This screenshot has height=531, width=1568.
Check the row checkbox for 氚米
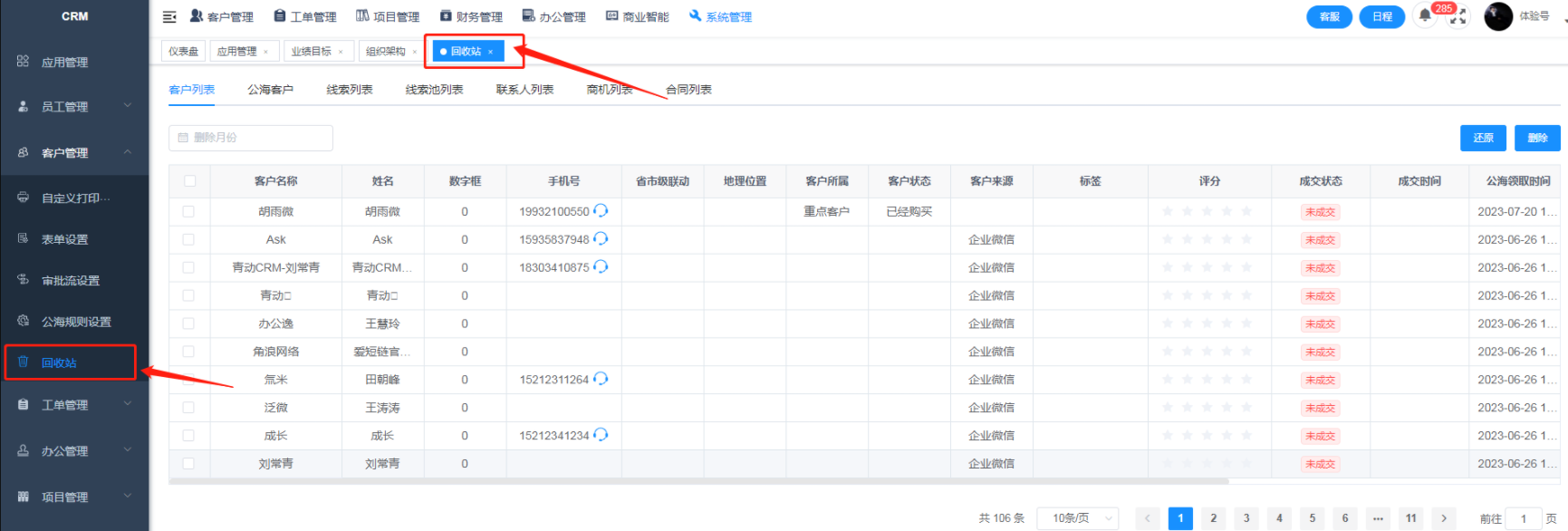(188, 380)
